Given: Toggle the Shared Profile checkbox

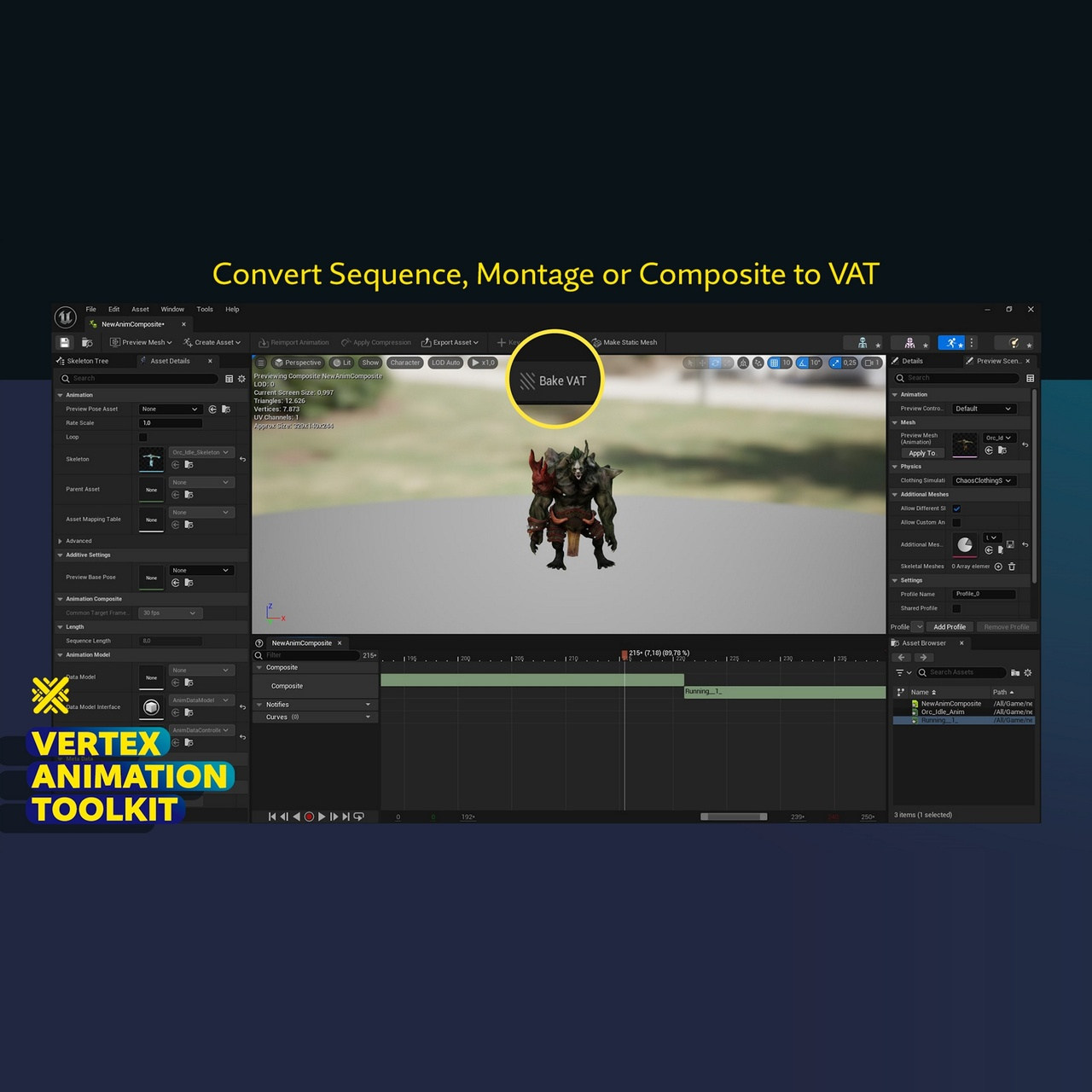Looking at the screenshot, I should (956, 608).
